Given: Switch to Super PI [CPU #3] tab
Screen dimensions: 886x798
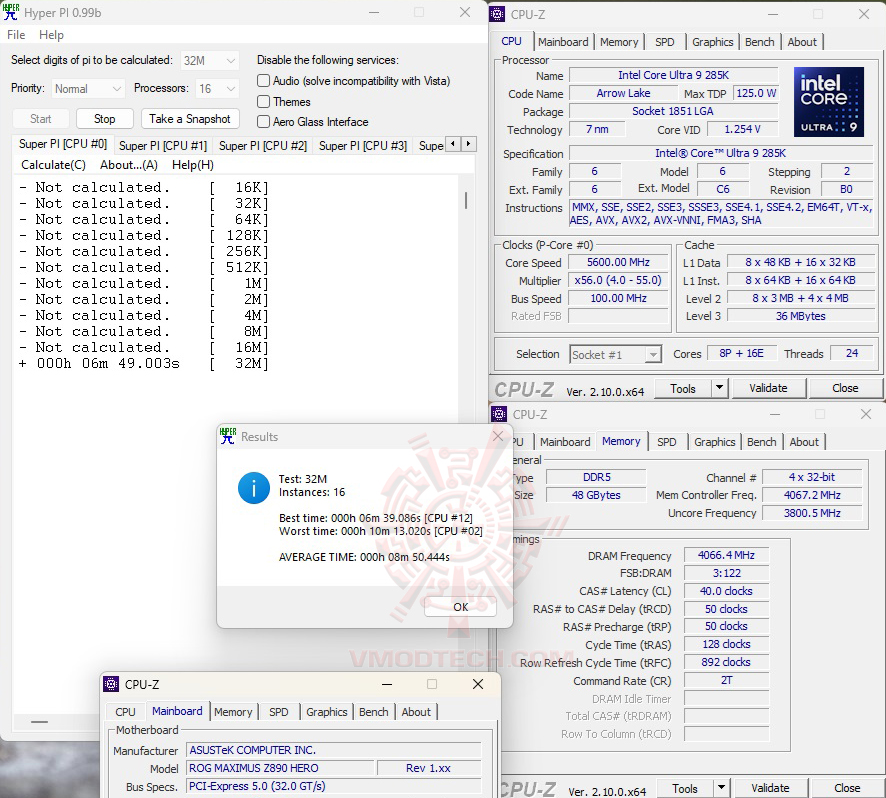Looking at the screenshot, I should click(x=363, y=146).
